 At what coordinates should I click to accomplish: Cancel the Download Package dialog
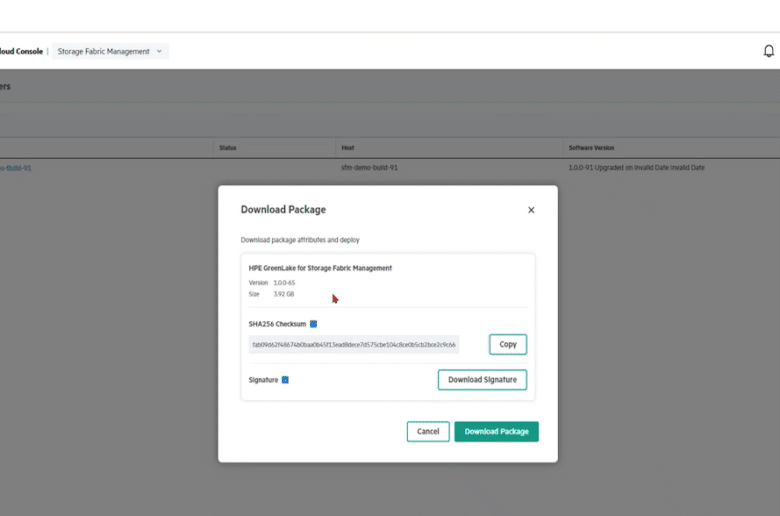[428, 431]
